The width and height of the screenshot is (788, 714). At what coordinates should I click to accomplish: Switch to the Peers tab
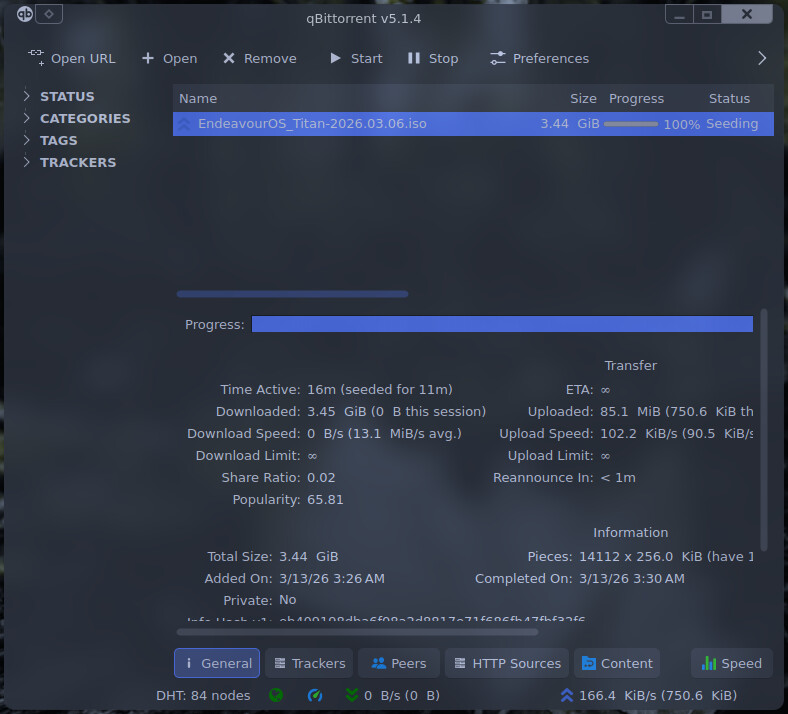(399, 663)
